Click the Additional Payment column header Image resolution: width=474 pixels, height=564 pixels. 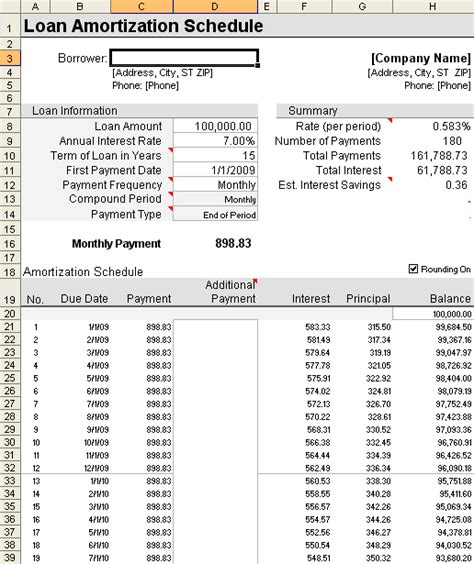click(x=231, y=292)
